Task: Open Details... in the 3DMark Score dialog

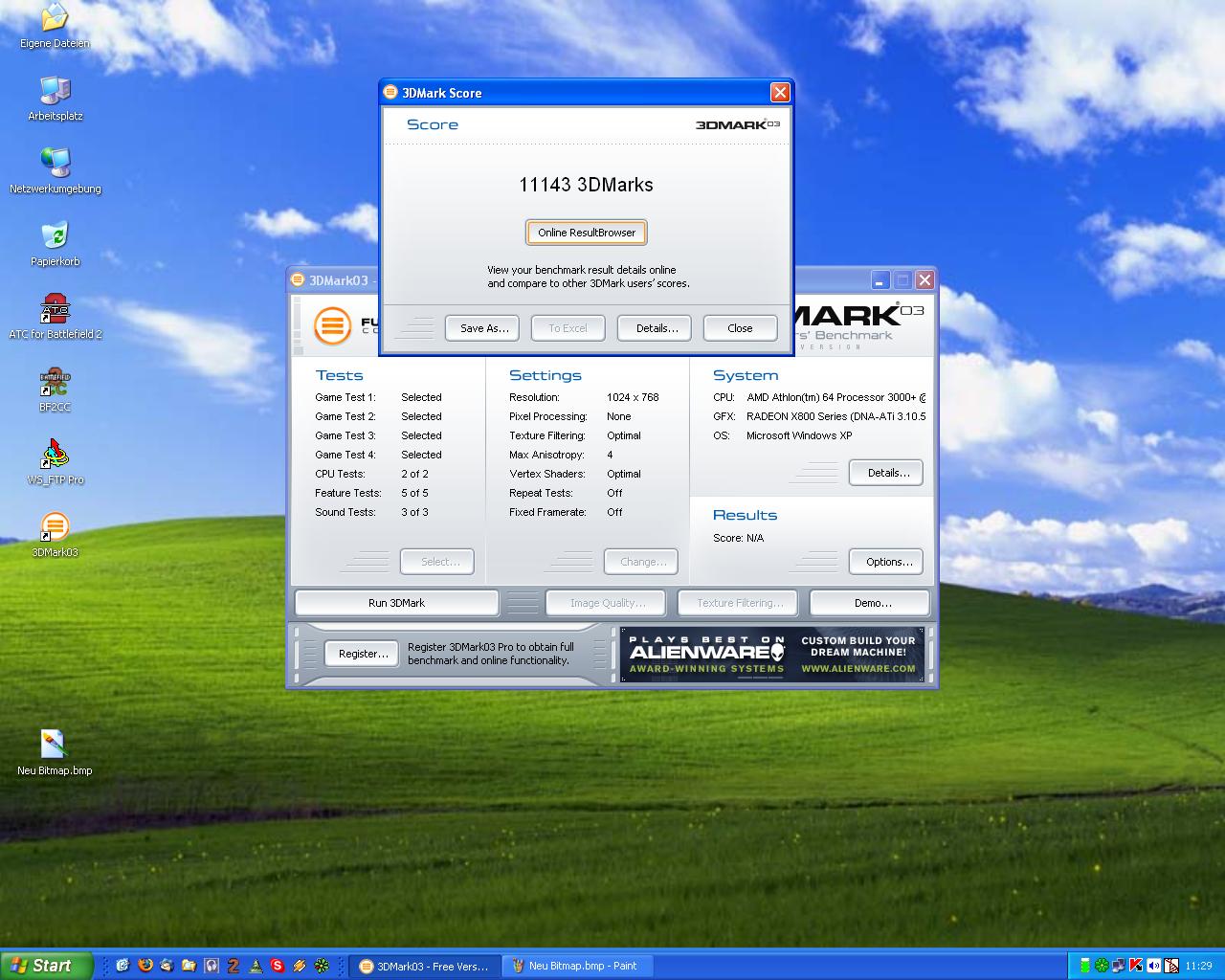Action: click(655, 328)
